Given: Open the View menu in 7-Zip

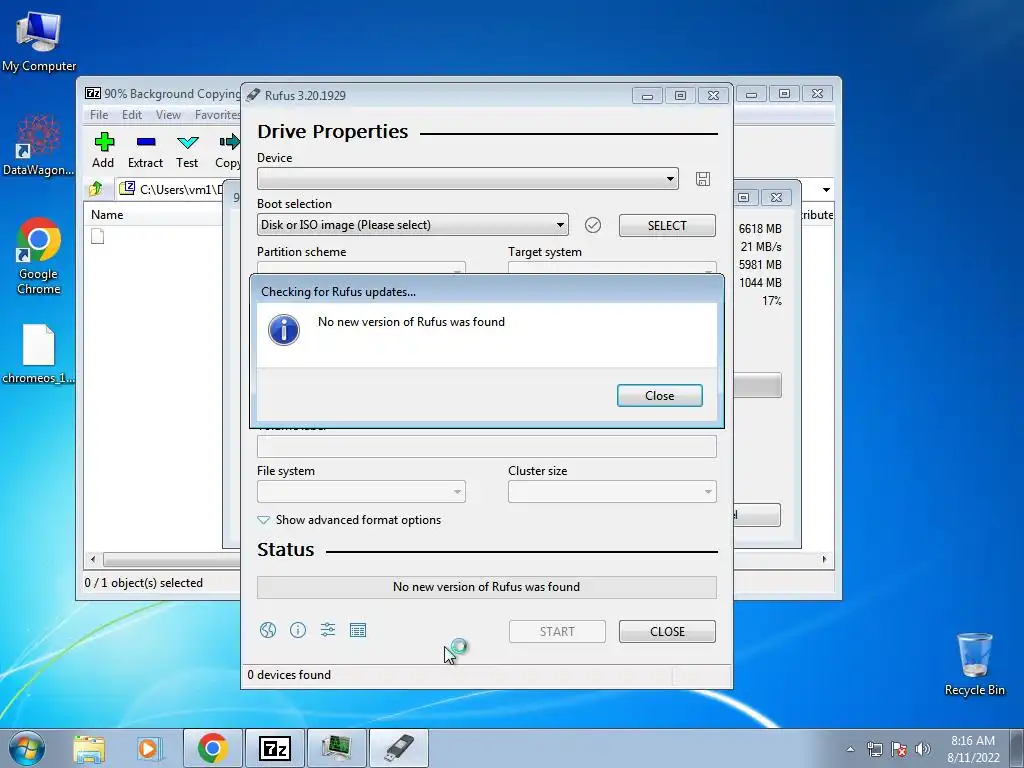Looking at the screenshot, I should tap(168, 115).
